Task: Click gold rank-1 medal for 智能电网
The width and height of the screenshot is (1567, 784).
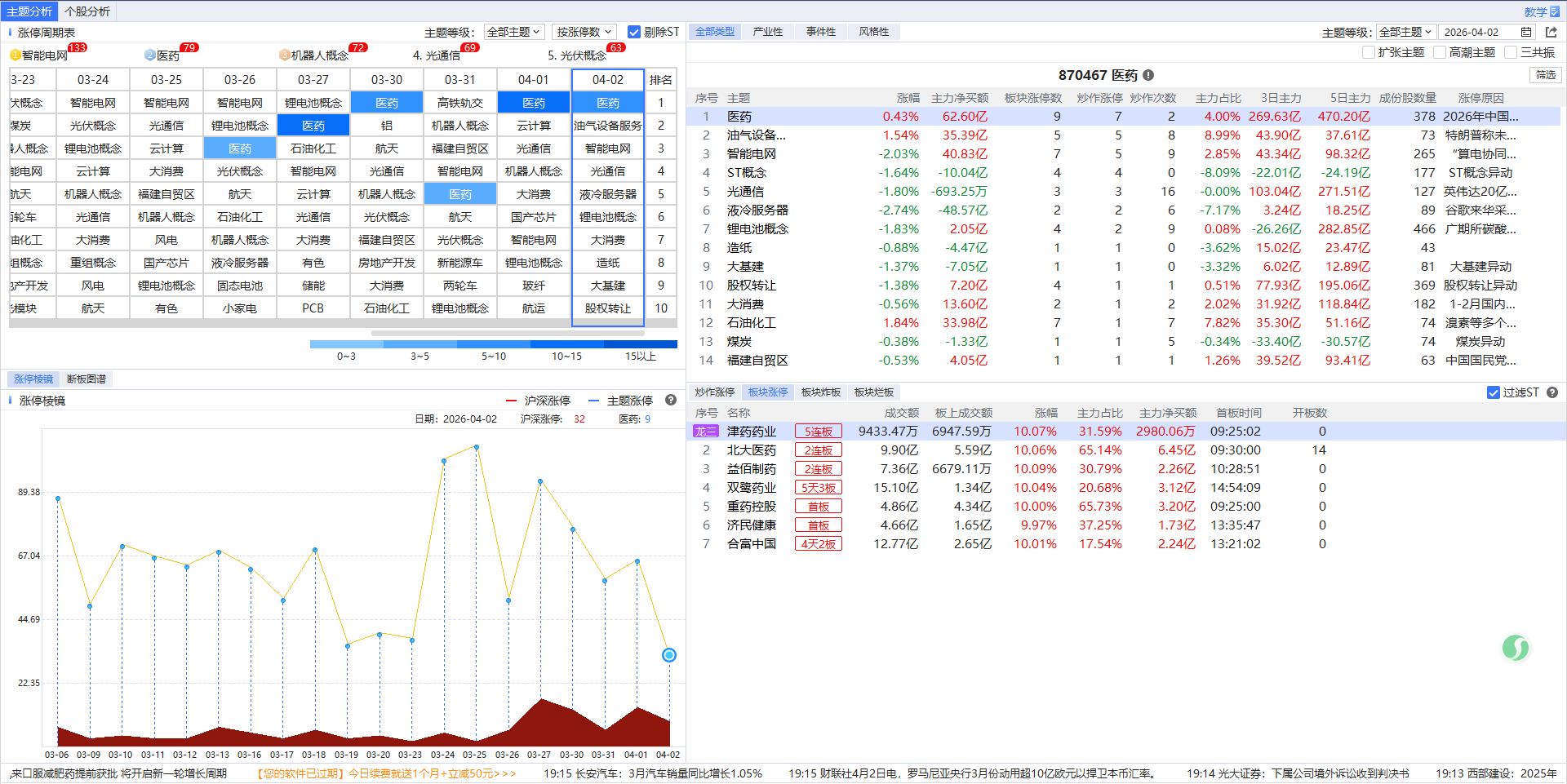Action: tap(15, 55)
